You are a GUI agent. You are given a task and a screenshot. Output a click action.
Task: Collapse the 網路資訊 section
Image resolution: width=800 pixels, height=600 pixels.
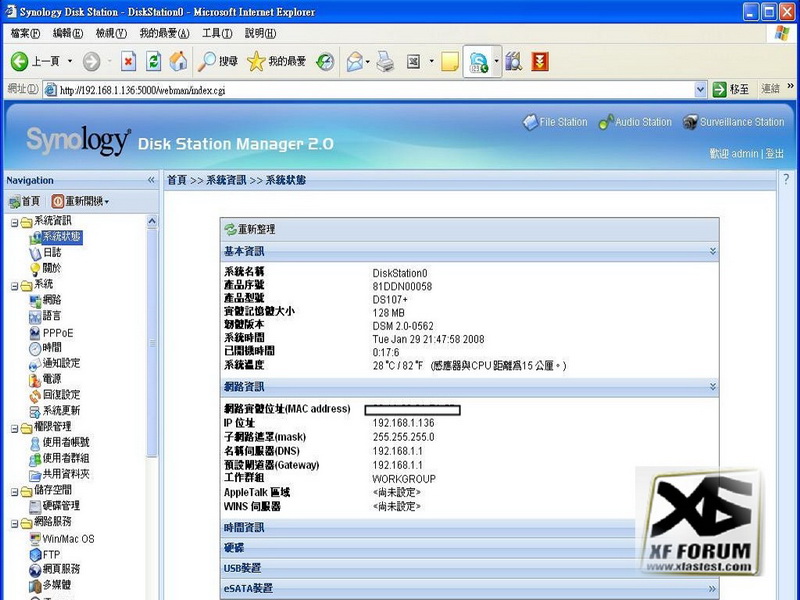click(x=713, y=387)
